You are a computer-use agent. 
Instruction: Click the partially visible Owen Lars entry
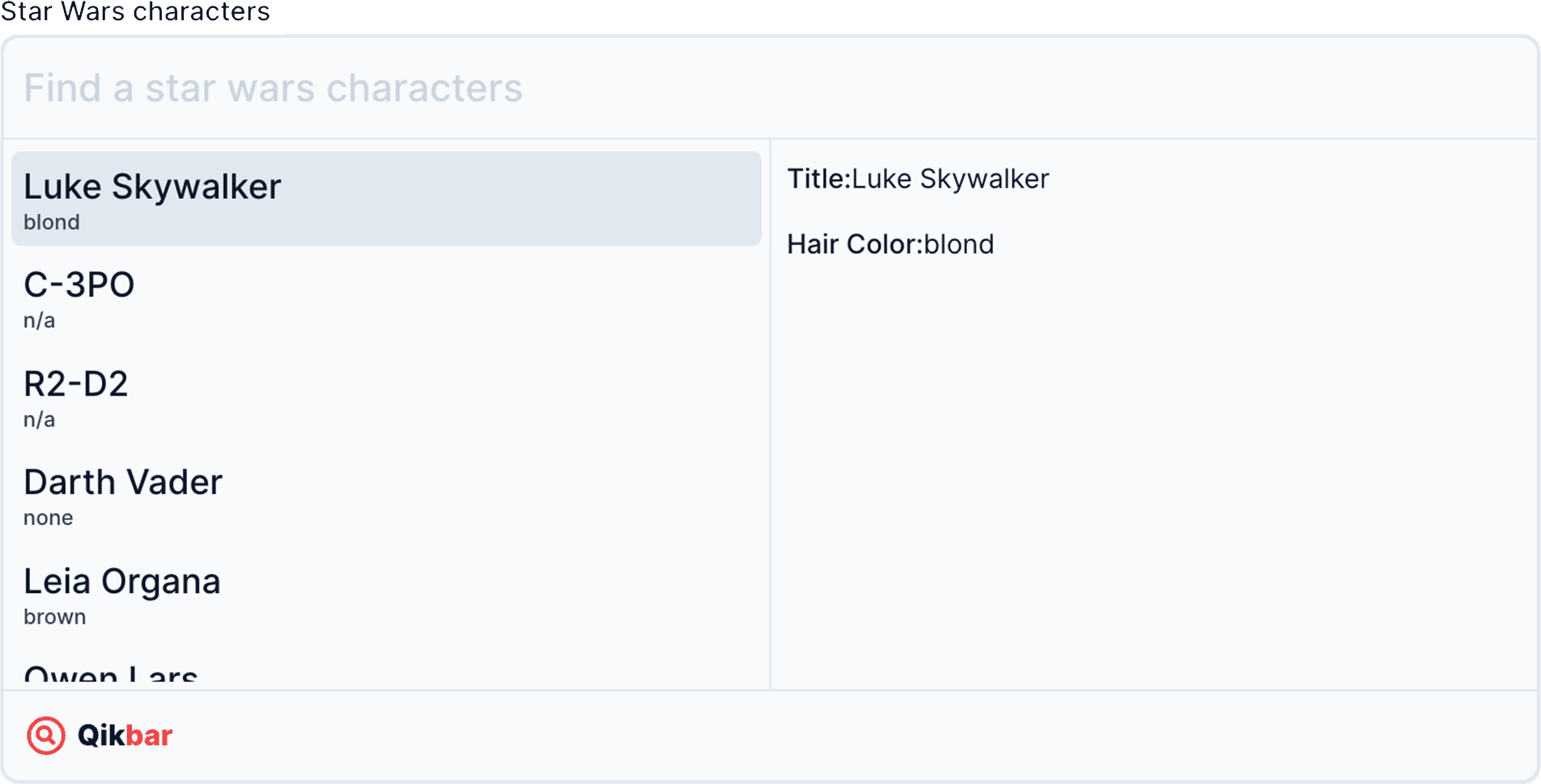111,675
